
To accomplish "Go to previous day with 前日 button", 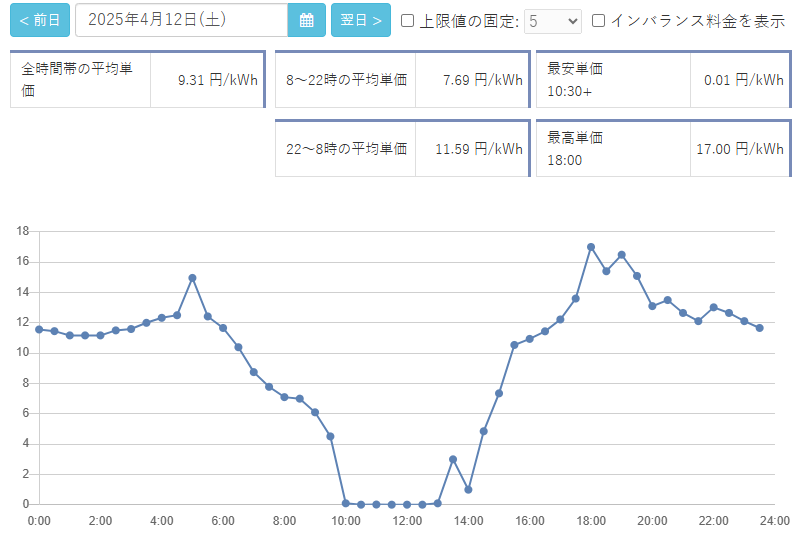I will [x=40, y=20].
